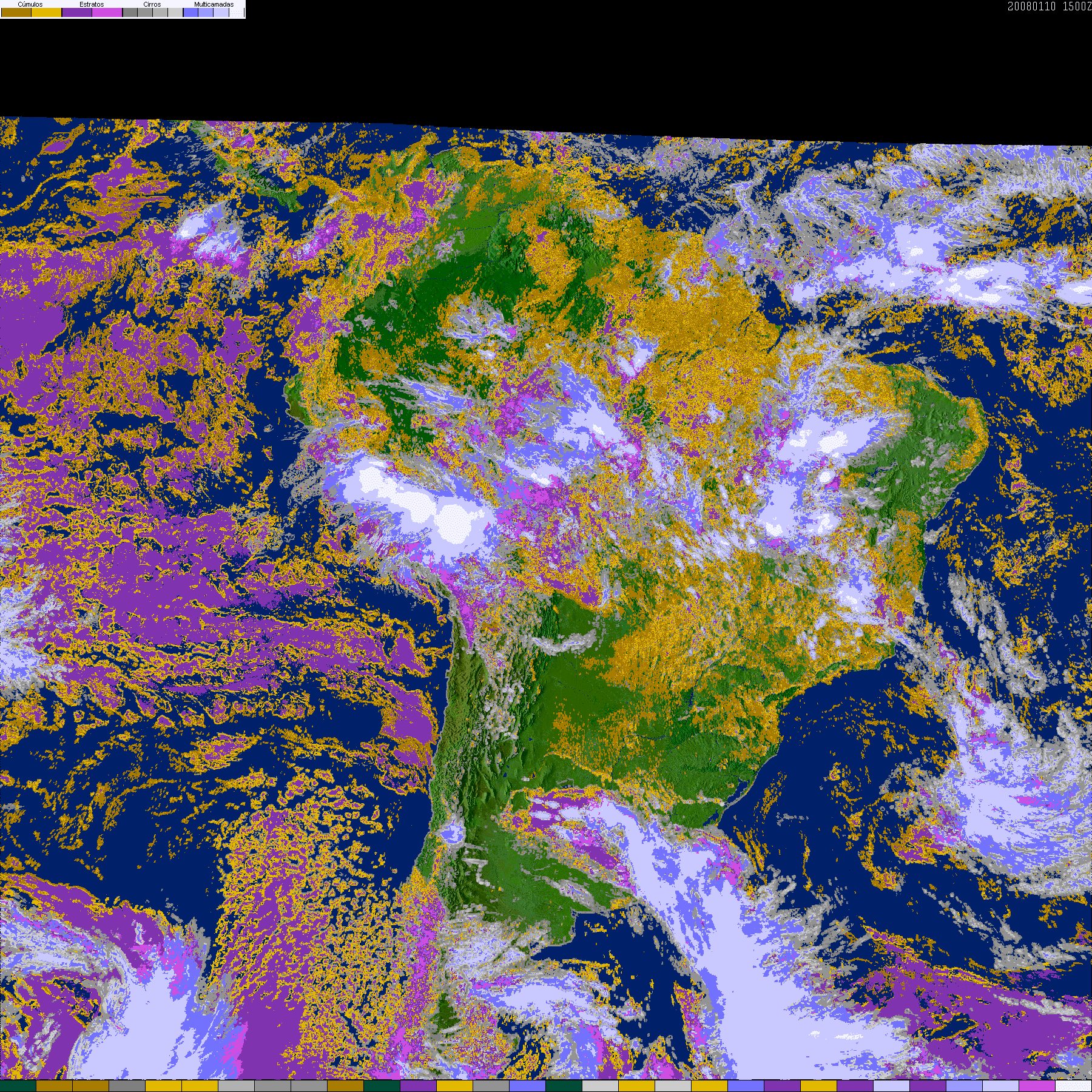Click the Estratos legend label
Screen dimensions: 1092x1092
92,4
